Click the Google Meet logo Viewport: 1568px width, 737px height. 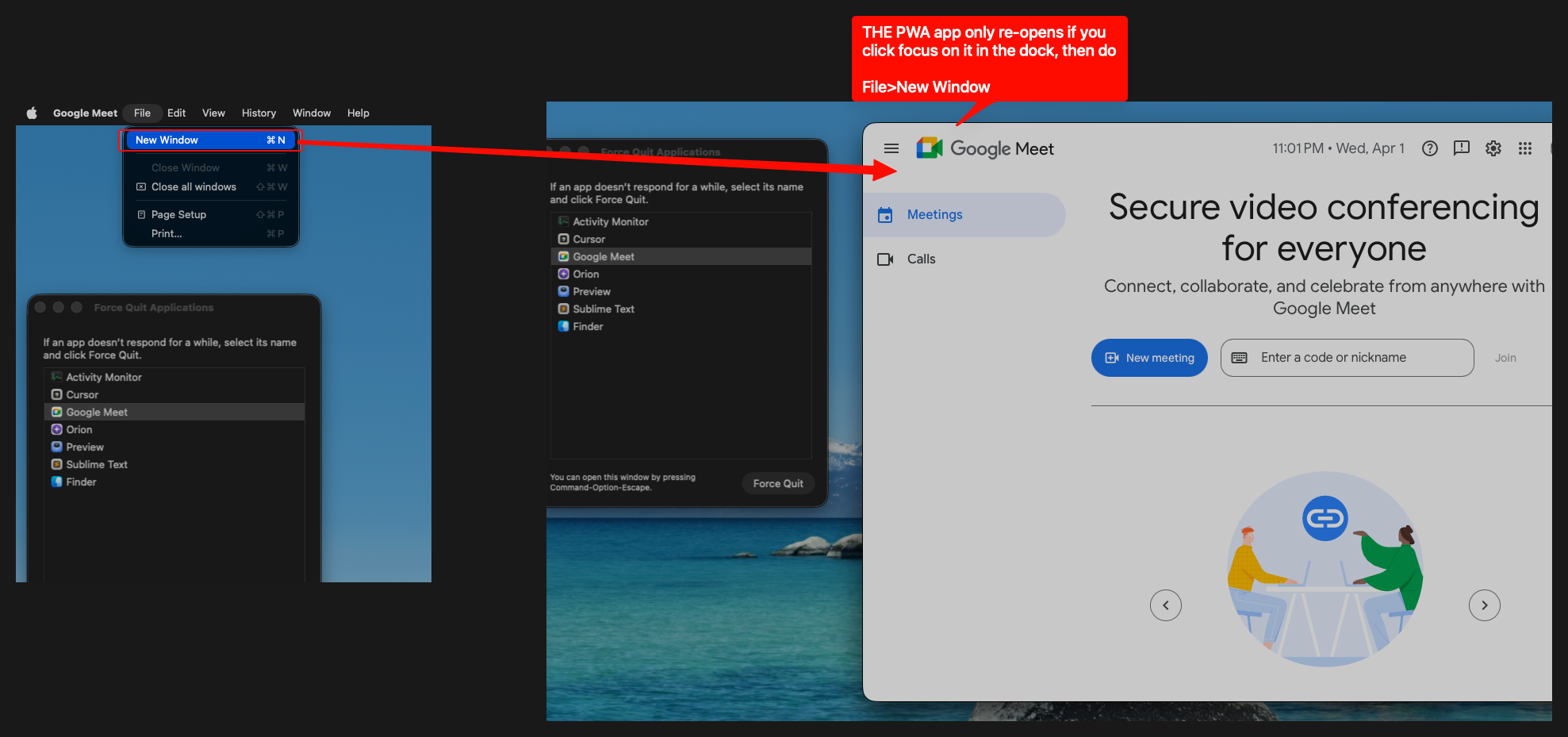(x=985, y=148)
